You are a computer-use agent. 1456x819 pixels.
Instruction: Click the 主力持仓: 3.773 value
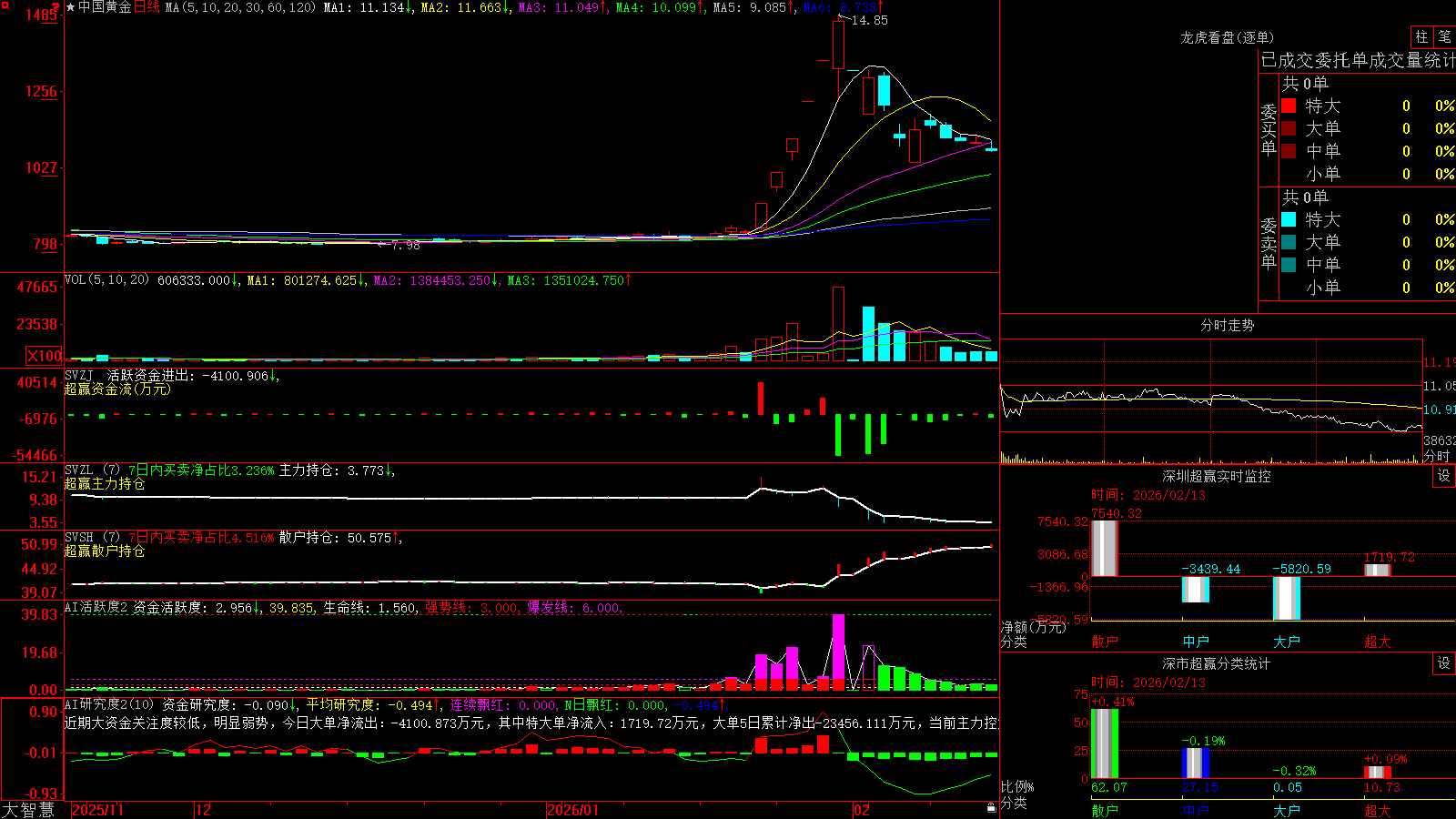(x=337, y=470)
